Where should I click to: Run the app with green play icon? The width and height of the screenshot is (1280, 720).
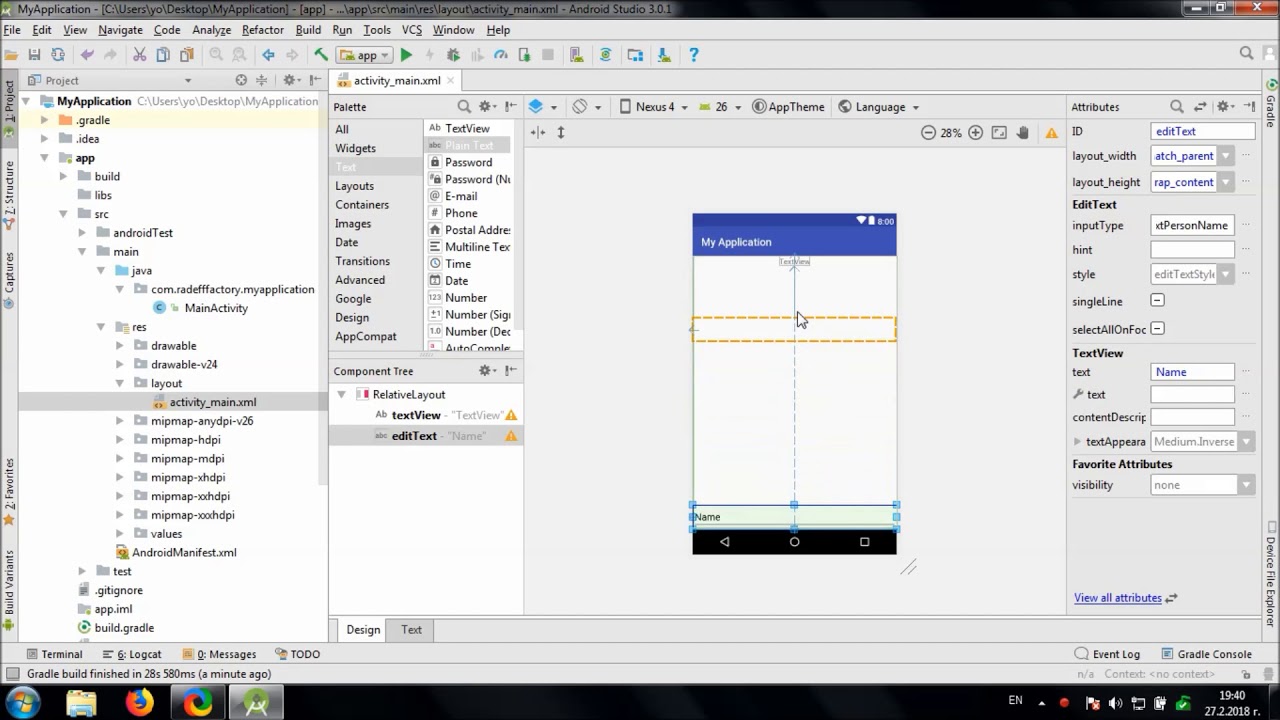(x=406, y=55)
